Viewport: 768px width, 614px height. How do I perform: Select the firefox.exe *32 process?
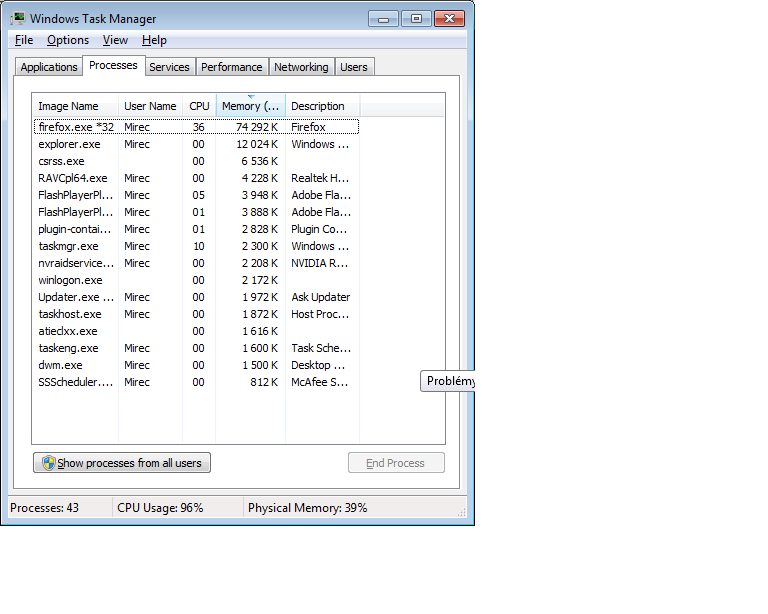(x=196, y=127)
